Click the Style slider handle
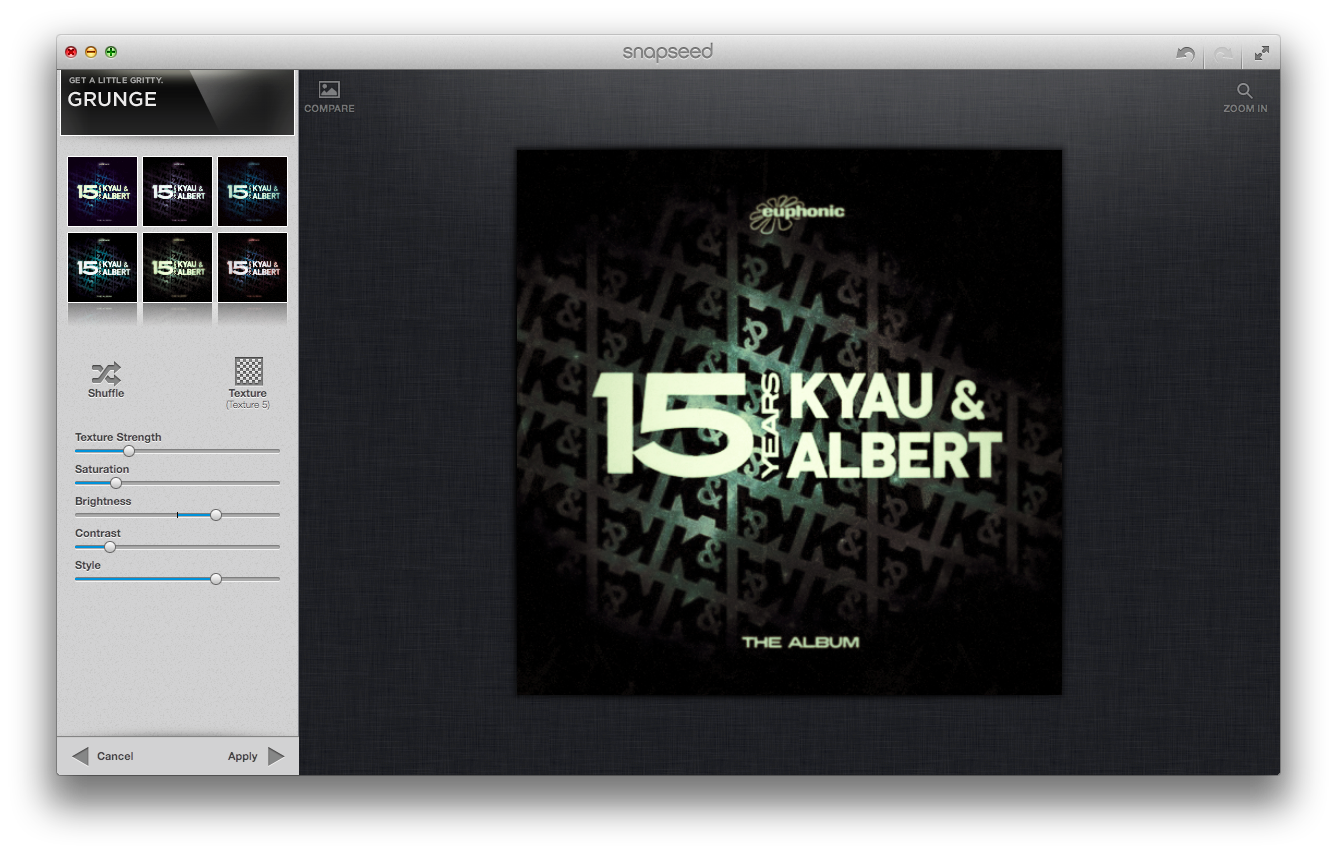The image size is (1337, 854). coord(215,579)
